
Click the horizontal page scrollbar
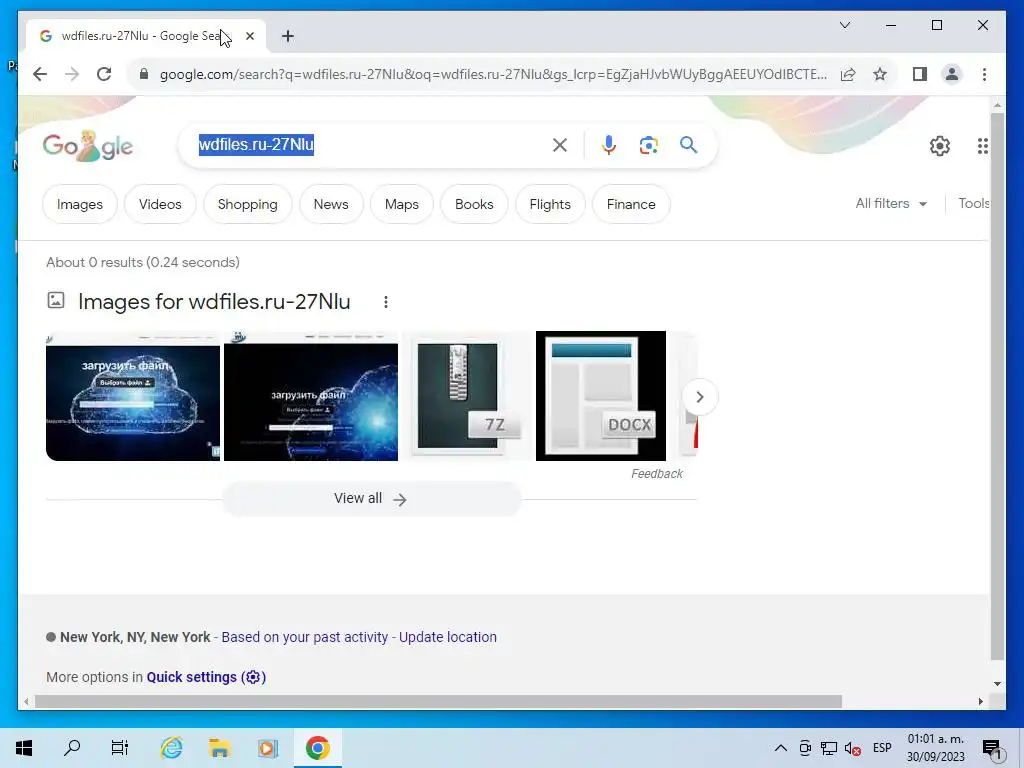click(x=438, y=701)
